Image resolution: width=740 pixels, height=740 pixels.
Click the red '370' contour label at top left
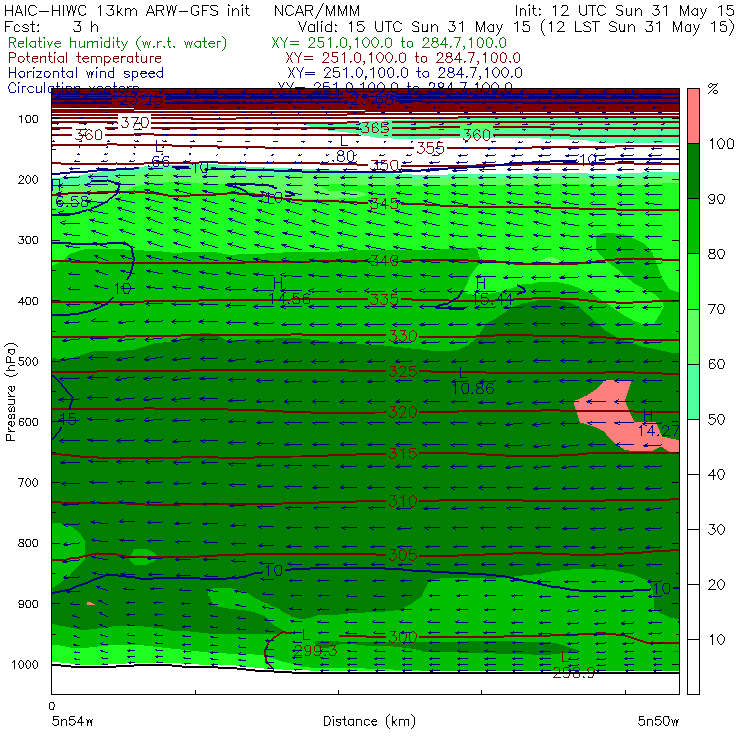point(135,123)
